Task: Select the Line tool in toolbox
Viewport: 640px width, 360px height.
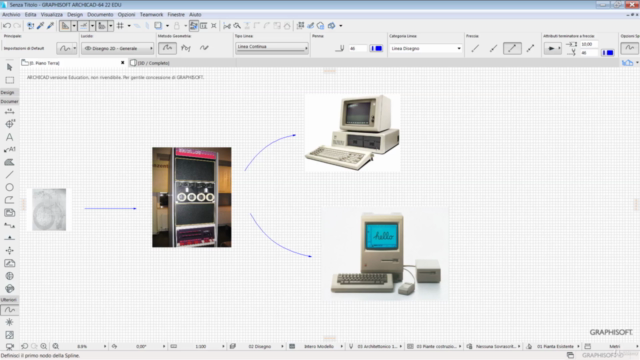Action: click(9, 175)
